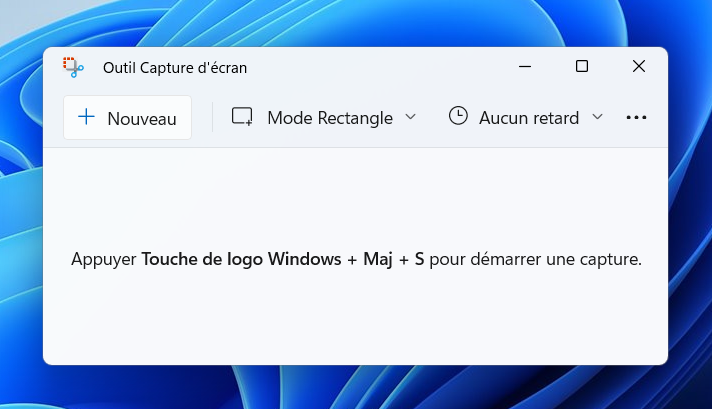Click the blue plus icon beside Nouveau
Viewport: 712px width, 409px height.
pos(86,117)
